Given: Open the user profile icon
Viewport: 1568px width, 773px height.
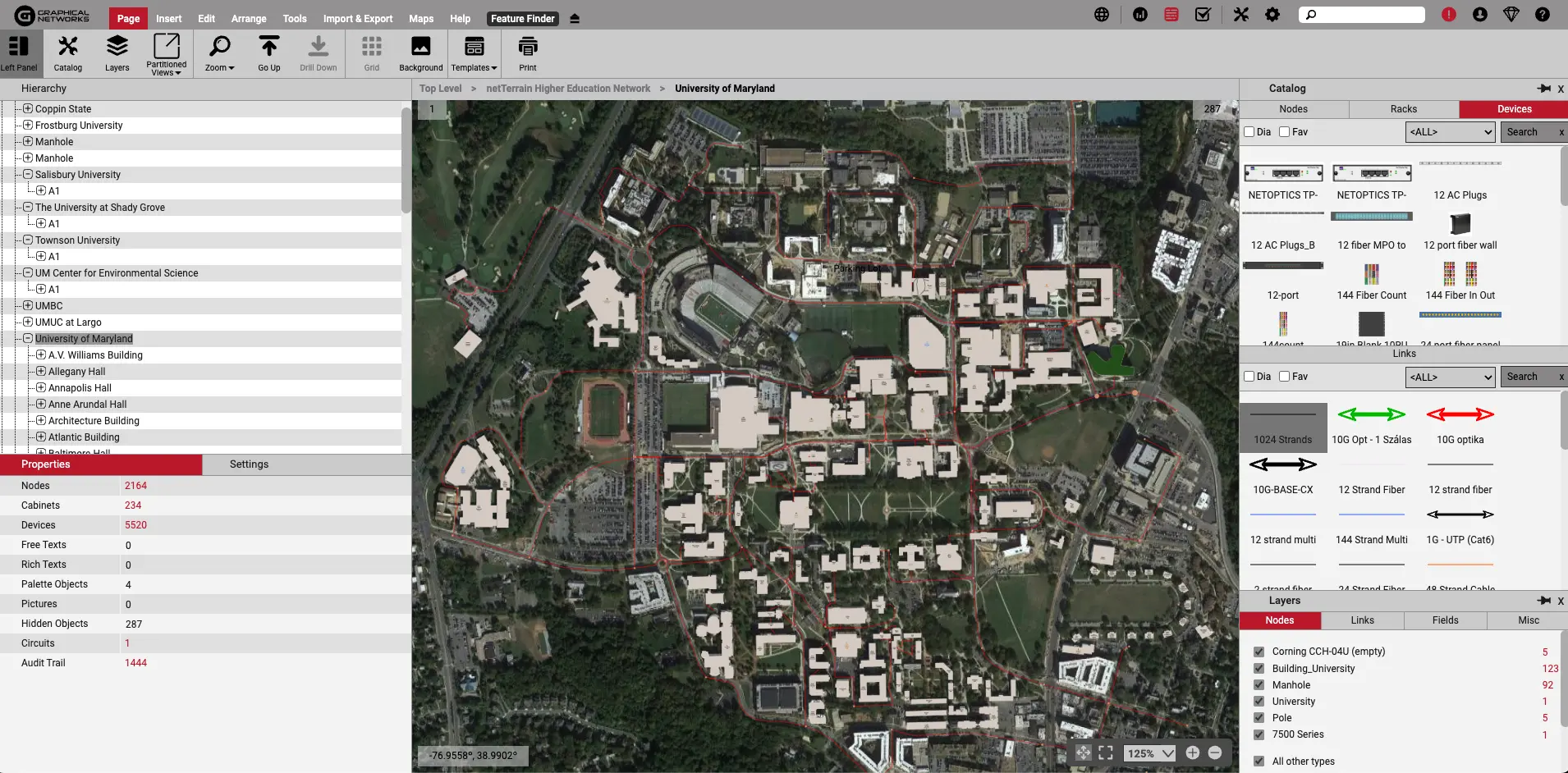Looking at the screenshot, I should point(1480,15).
